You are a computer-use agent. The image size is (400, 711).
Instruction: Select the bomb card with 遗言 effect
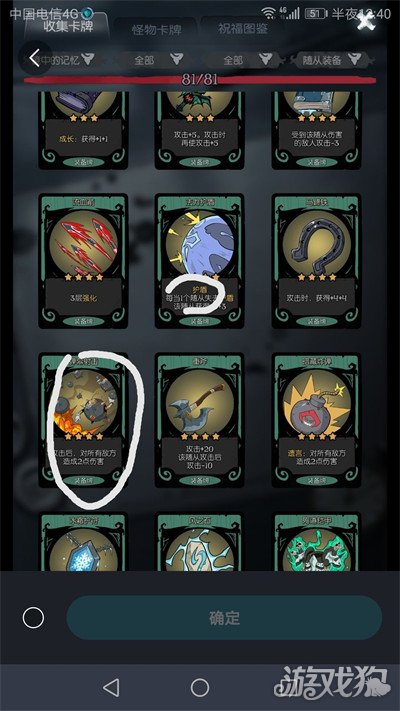click(x=316, y=420)
